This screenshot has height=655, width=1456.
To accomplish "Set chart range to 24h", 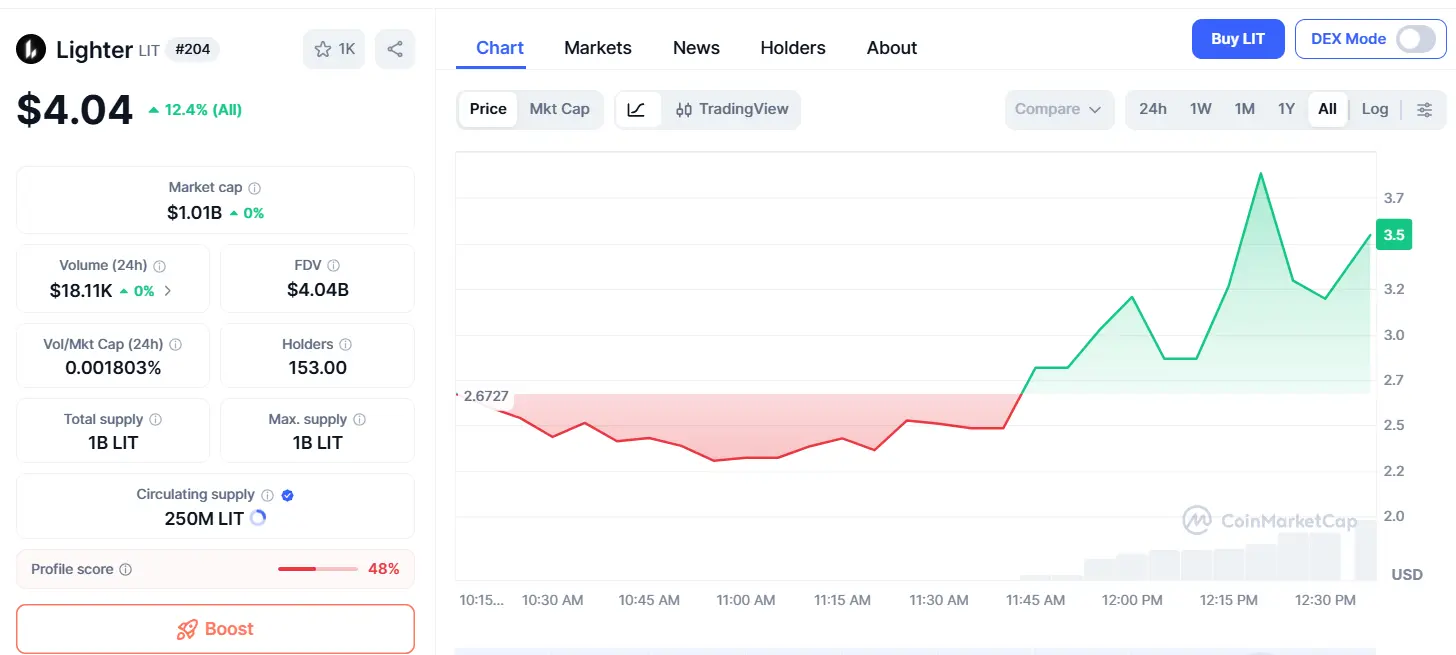I will point(1153,109).
